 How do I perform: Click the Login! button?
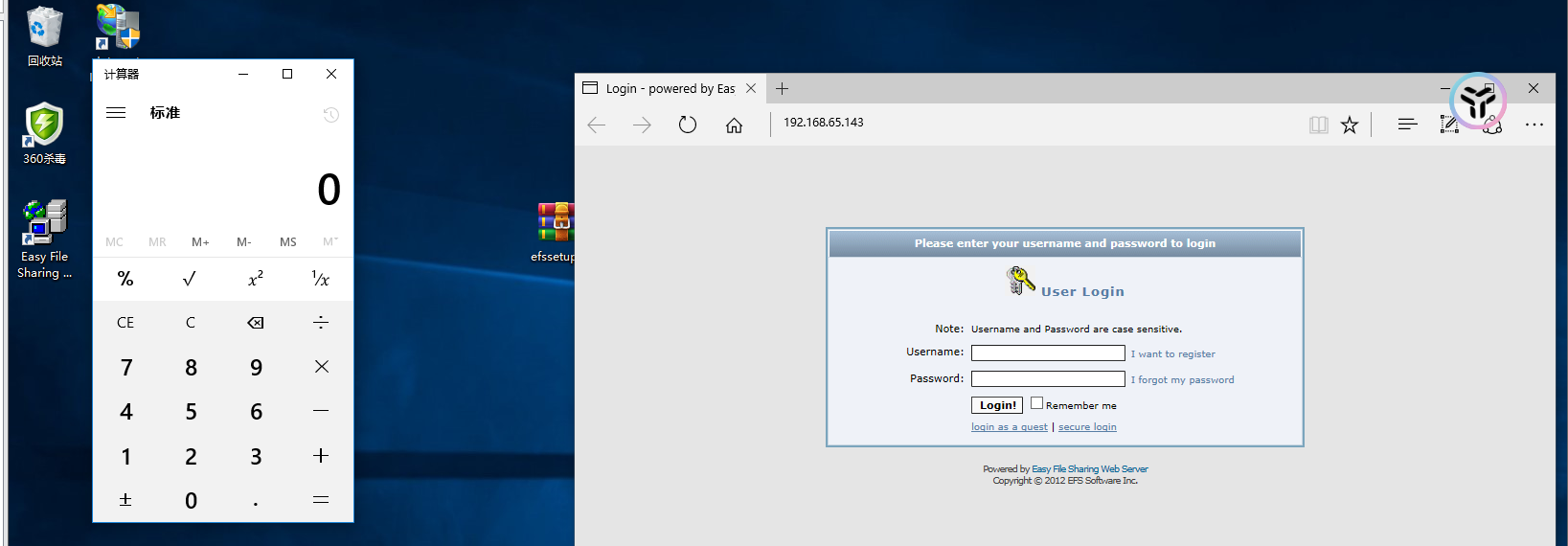tap(997, 405)
